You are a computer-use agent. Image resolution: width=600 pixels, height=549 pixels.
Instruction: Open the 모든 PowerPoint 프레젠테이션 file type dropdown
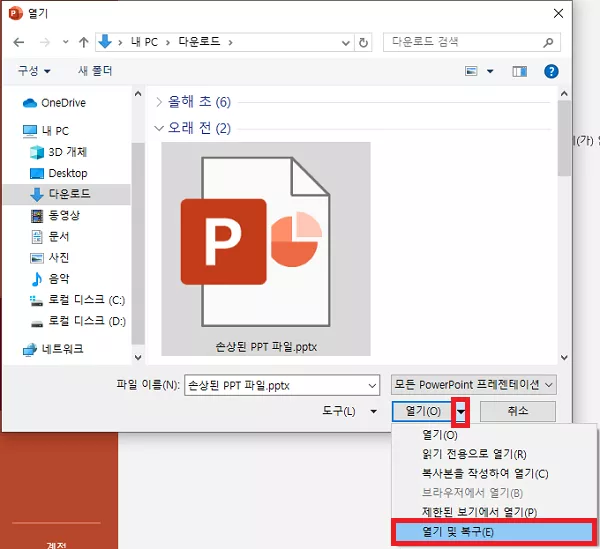click(x=474, y=384)
